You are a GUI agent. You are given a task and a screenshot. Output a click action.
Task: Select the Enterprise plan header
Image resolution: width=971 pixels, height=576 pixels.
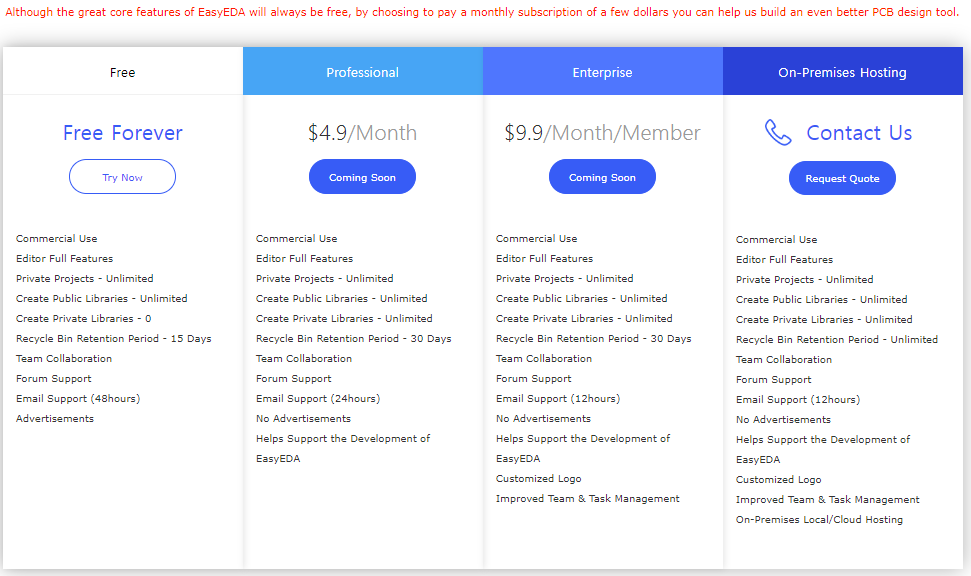603,72
